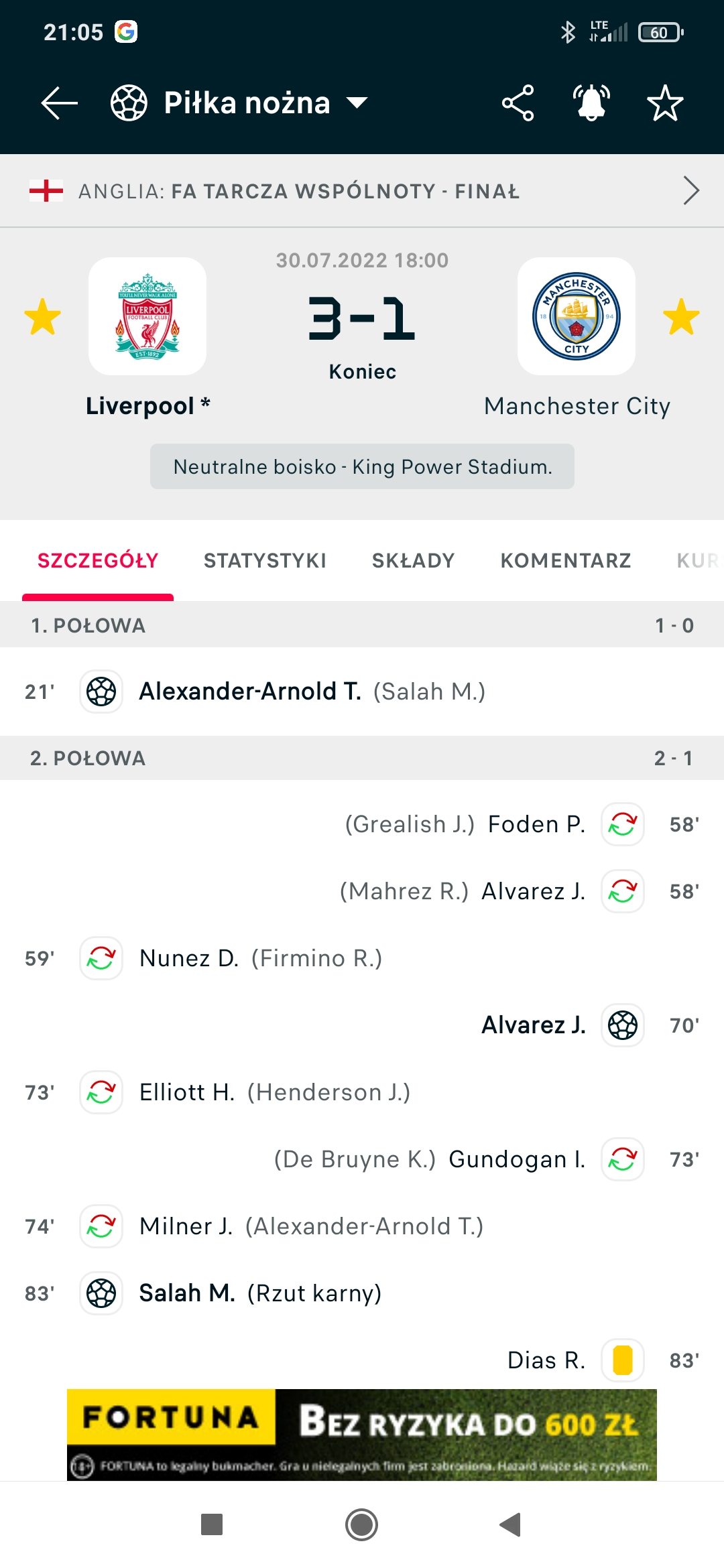Tap the yellow card icon next to Dias R.
The image size is (724, 1568).
(x=621, y=1362)
